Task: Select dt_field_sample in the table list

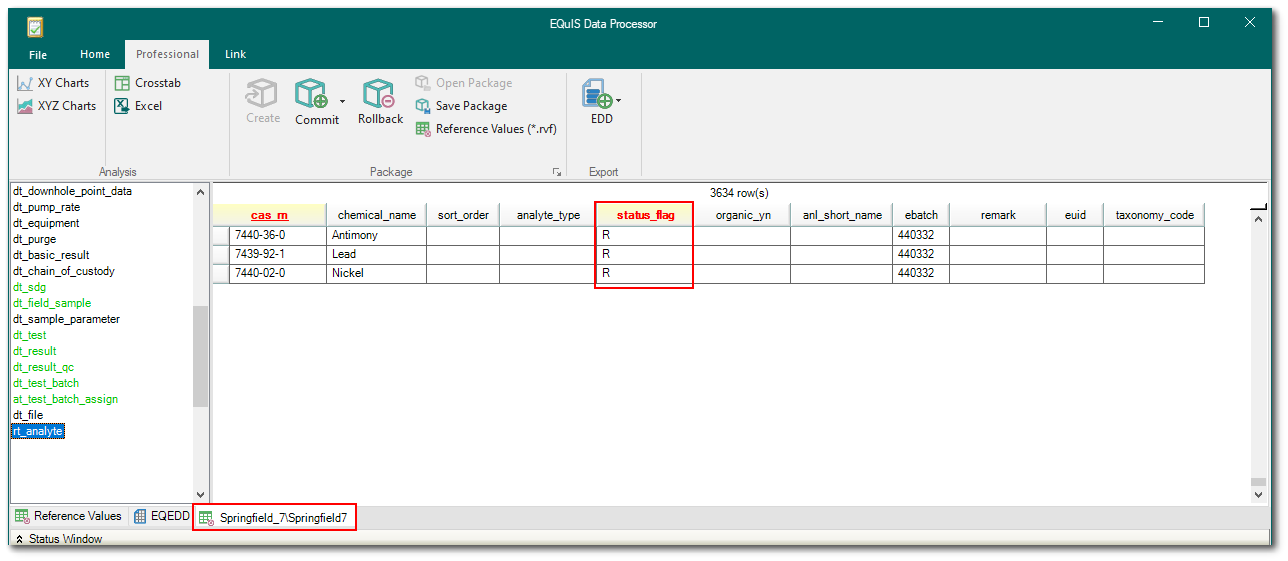Action: 51,303
